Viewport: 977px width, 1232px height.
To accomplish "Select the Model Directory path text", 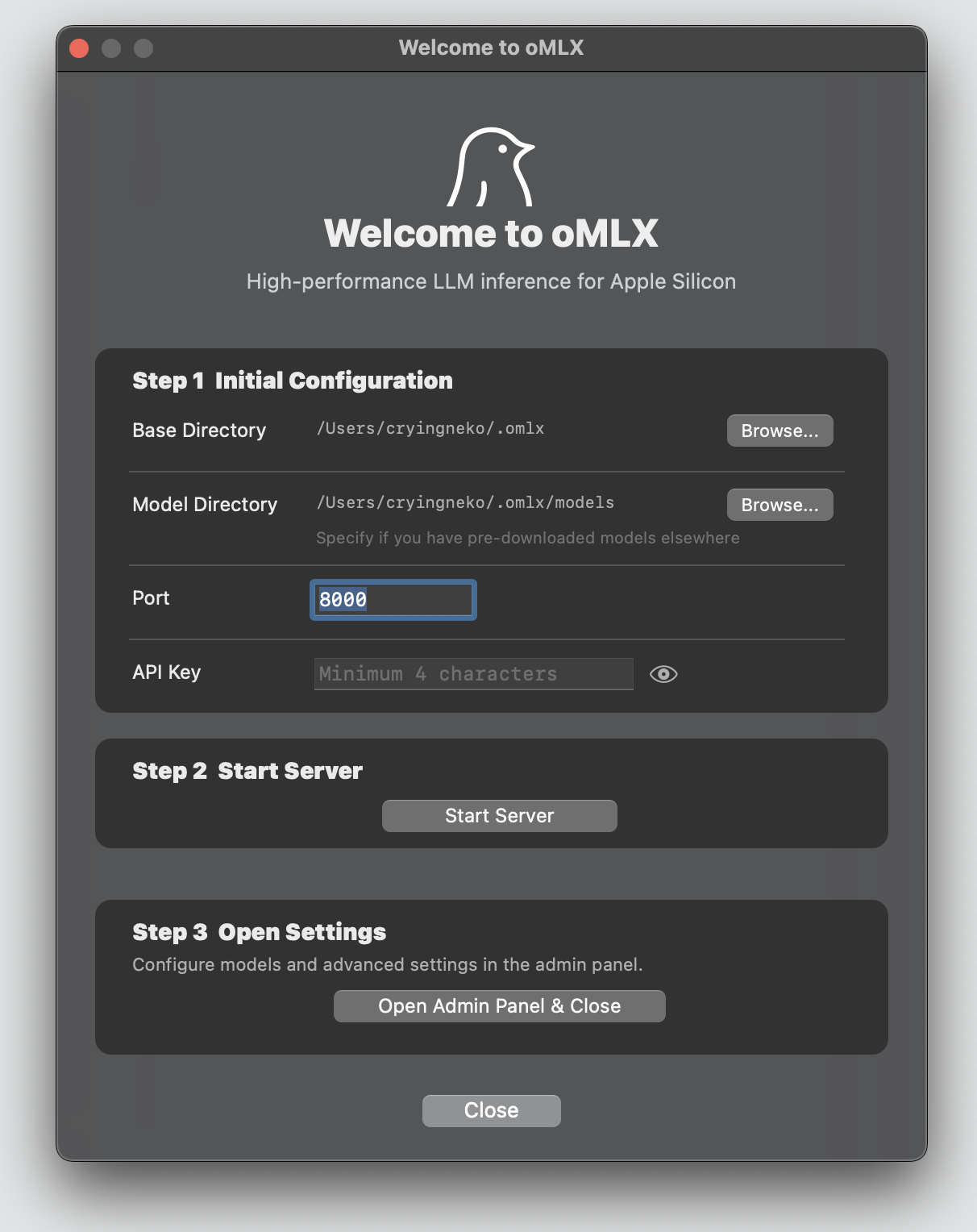I will click(465, 502).
